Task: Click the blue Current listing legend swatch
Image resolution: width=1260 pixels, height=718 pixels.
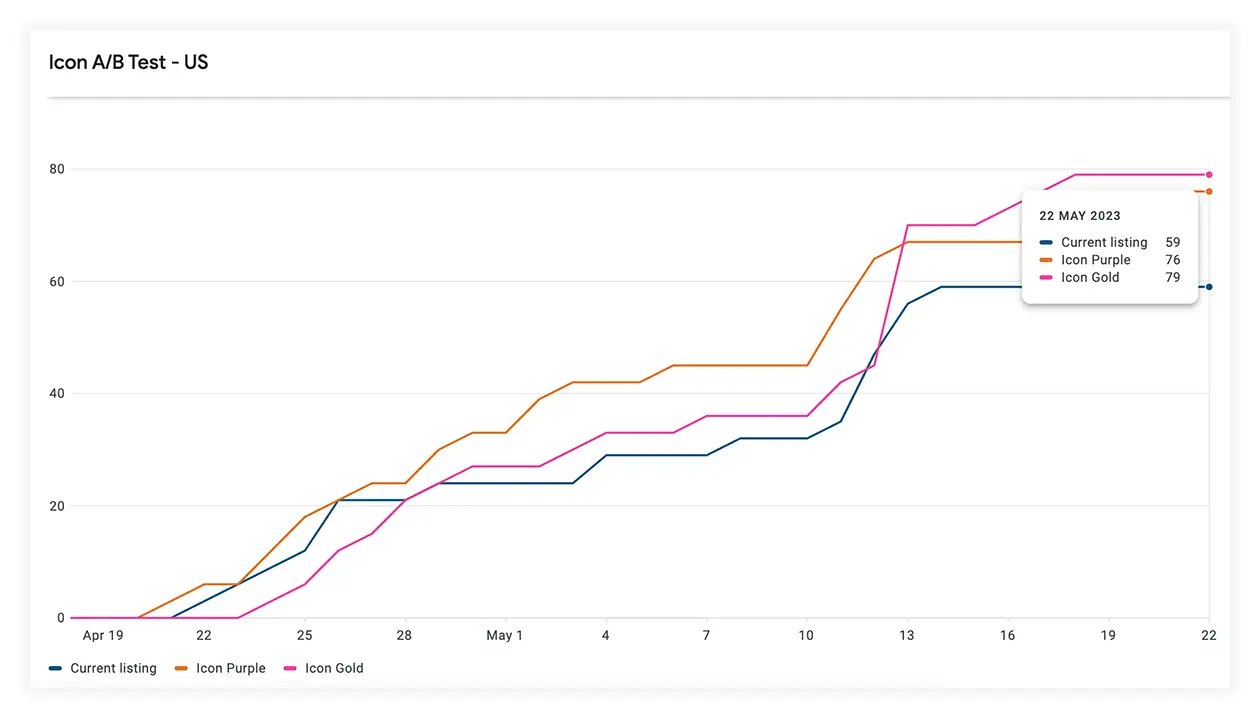Action: point(57,668)
